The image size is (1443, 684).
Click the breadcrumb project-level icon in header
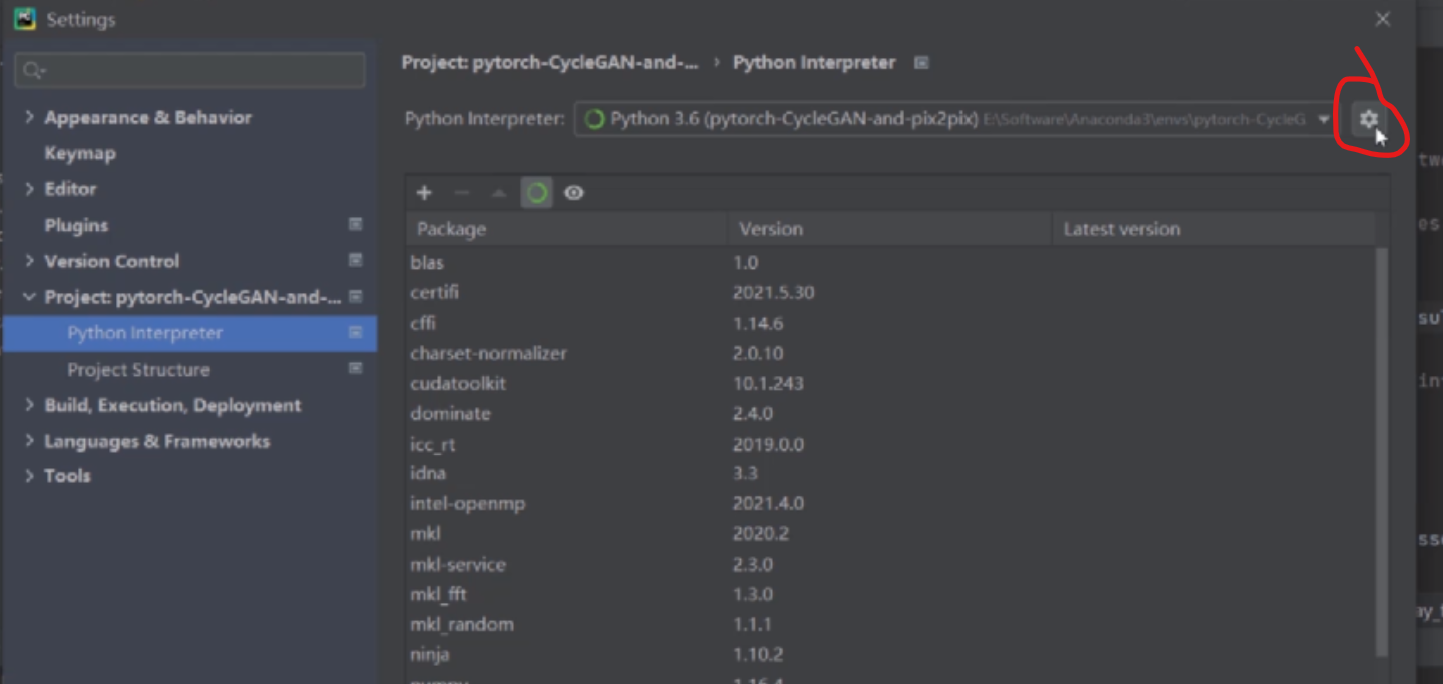click(921, 63)
